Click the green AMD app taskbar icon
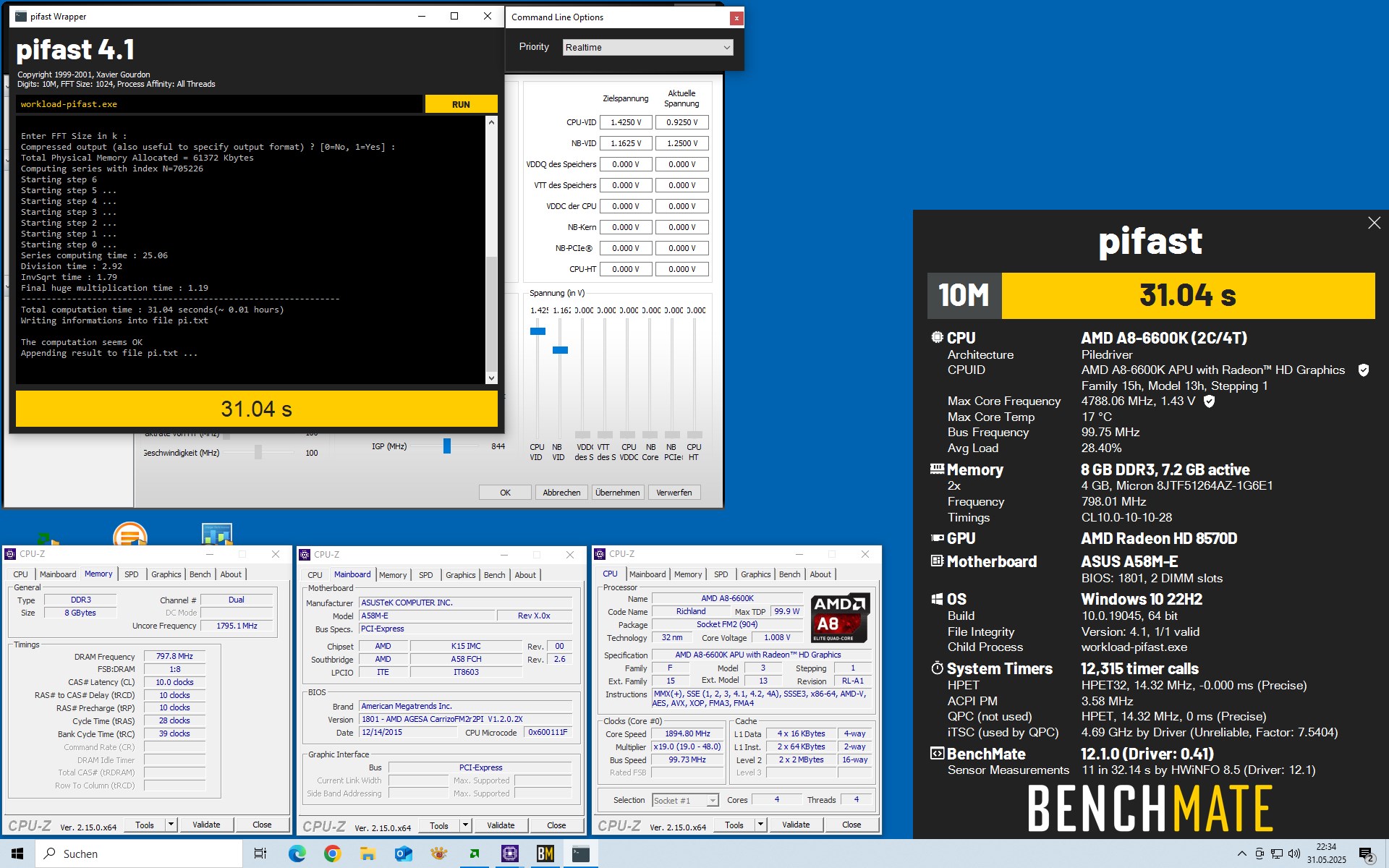Image resolution: width=1389 pixels, height=868 pixels. tap(475, 854)
